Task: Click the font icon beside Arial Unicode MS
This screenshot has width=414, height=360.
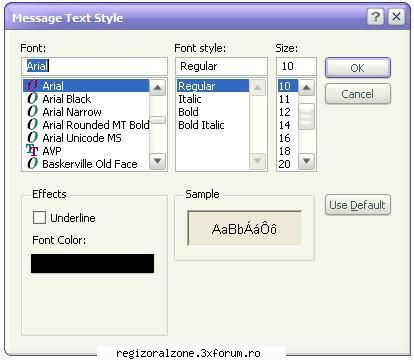Action: [x=33, y=138]
